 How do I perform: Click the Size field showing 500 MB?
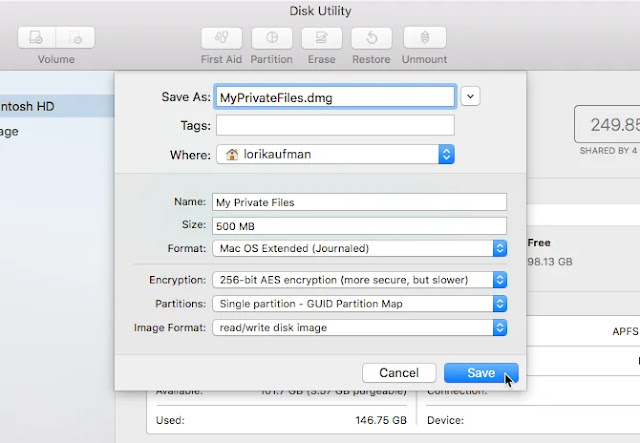click(x=359, y=226)
